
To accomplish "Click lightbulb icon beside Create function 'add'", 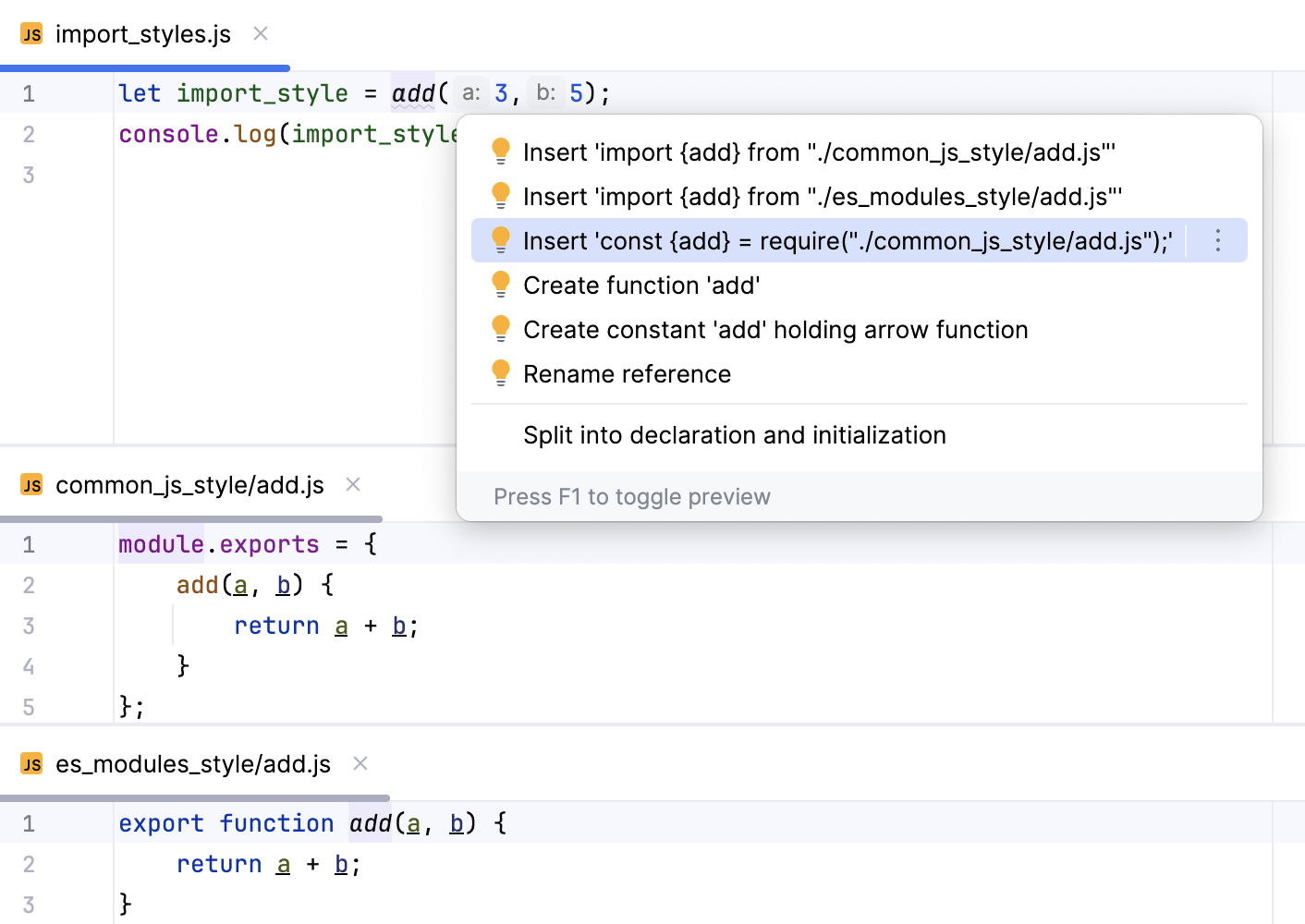I will point(501,285).
